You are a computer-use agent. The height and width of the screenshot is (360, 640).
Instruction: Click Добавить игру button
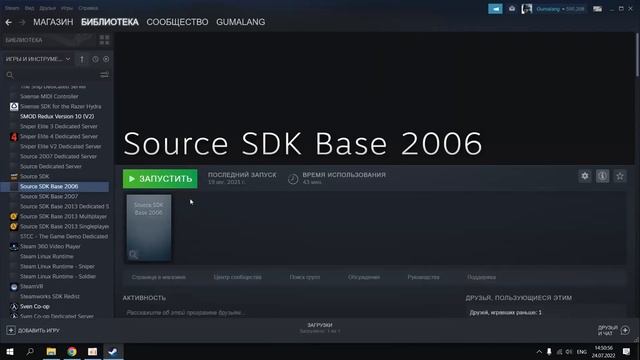click(33, 330)
